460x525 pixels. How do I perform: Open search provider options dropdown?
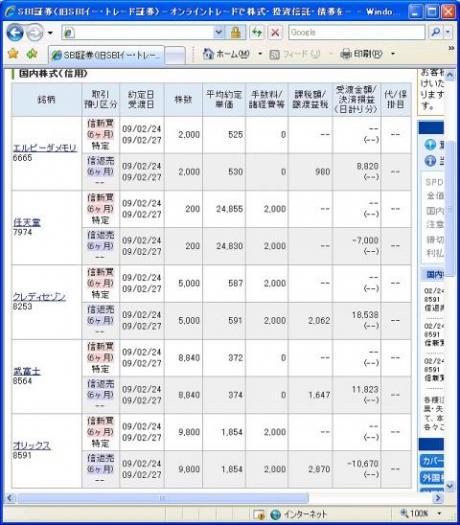point(448,32)
